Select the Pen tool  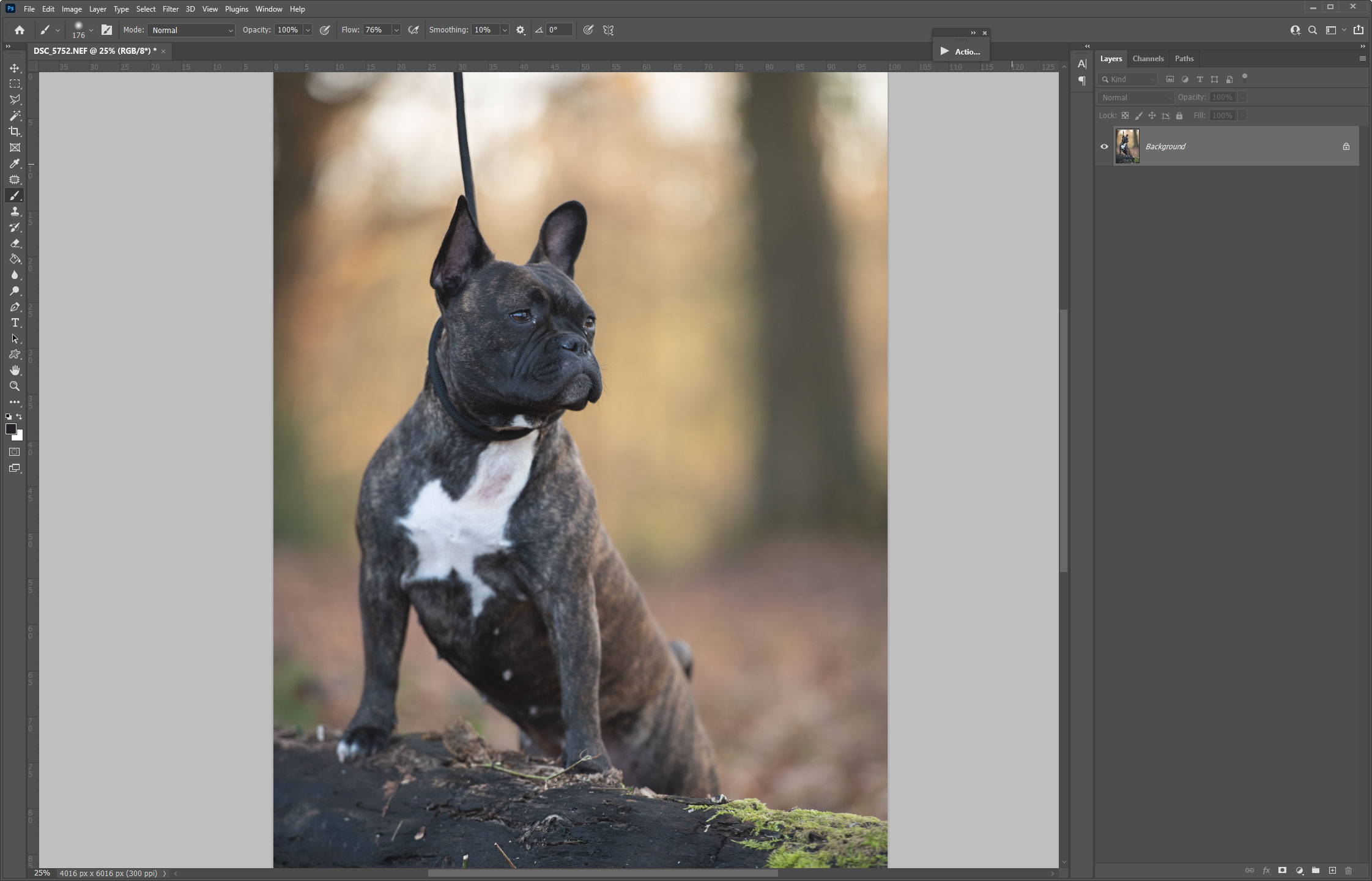(x=15, y=307)
